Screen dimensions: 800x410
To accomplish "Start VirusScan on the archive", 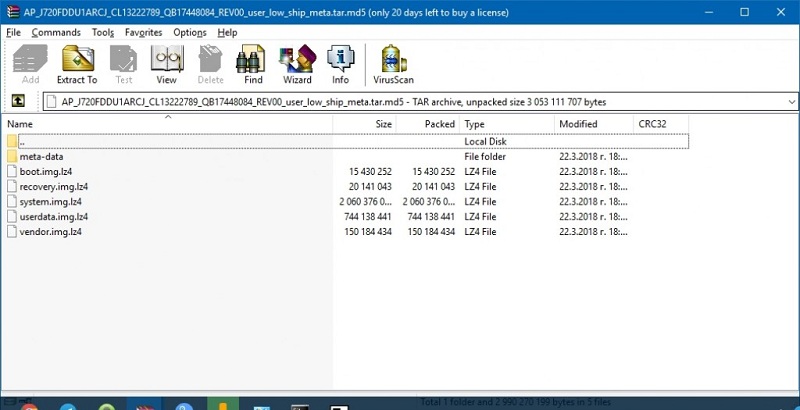I will tap(393, 64).
